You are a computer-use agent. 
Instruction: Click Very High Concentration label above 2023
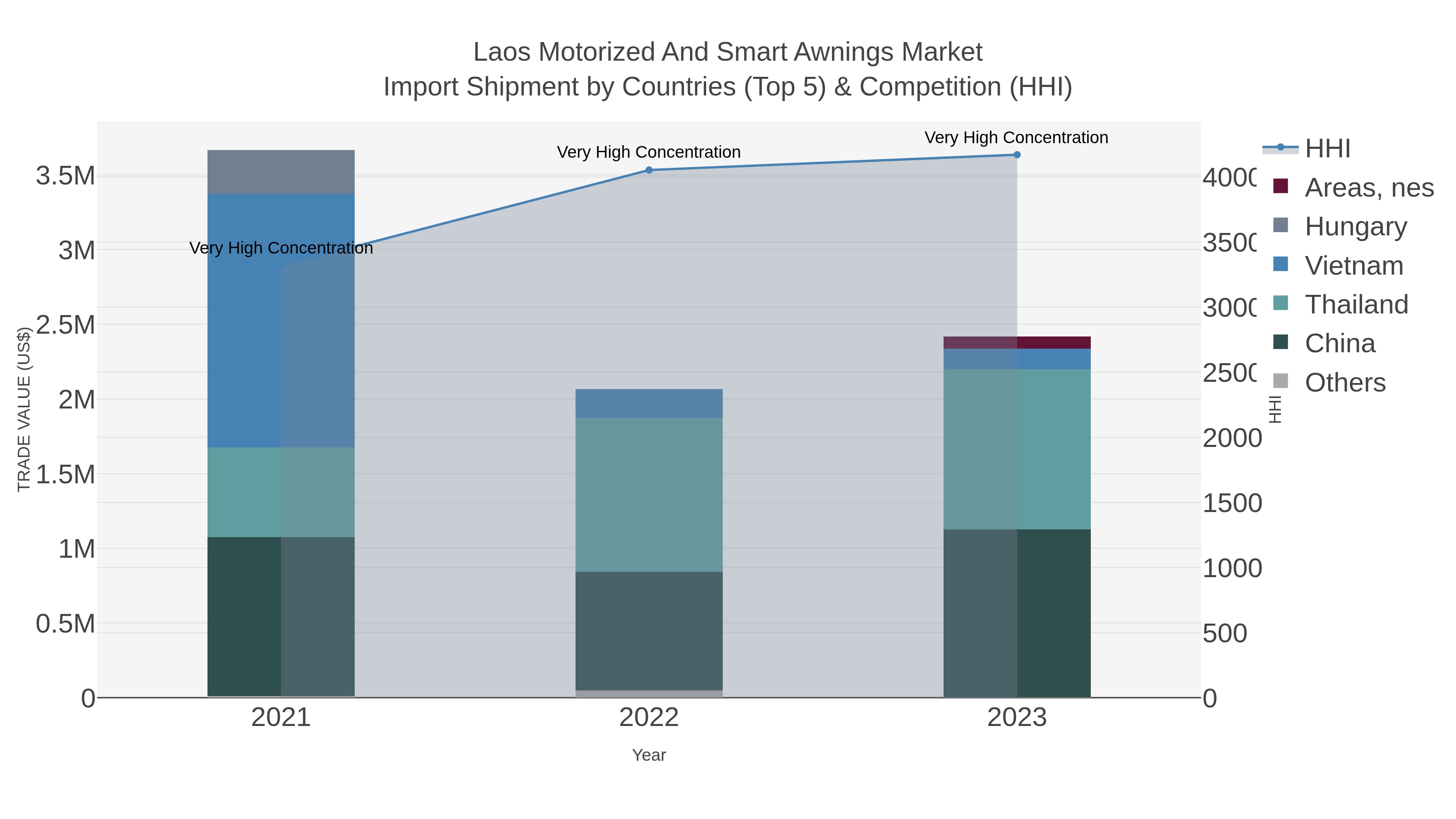pyautogui.click(x=1016, y=138)
